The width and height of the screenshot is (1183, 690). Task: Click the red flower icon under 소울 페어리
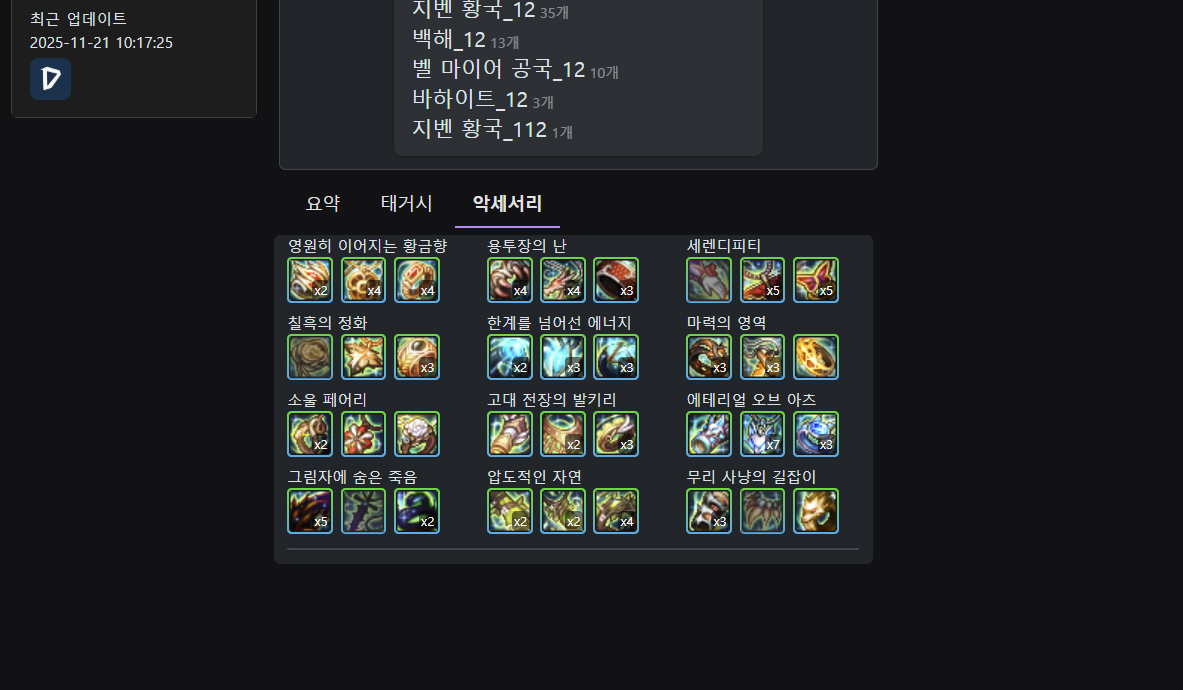click(x=364, y=434)
